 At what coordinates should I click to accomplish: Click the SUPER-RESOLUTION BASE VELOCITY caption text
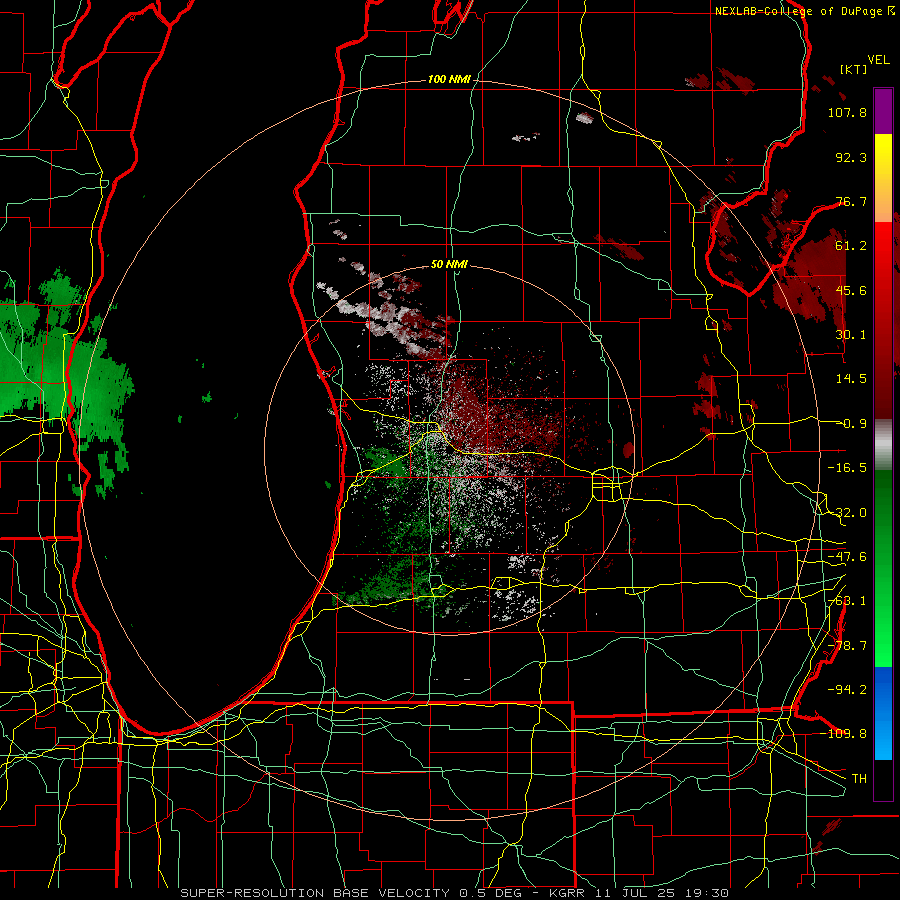point(315,893)
